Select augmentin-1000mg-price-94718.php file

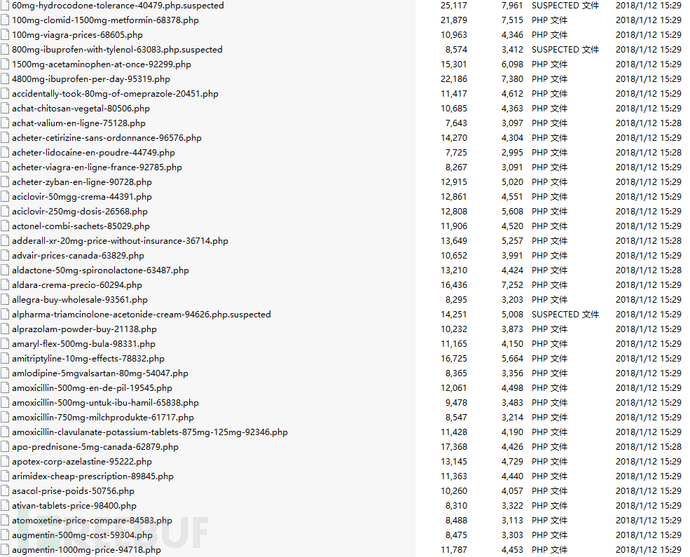[87, 550]
